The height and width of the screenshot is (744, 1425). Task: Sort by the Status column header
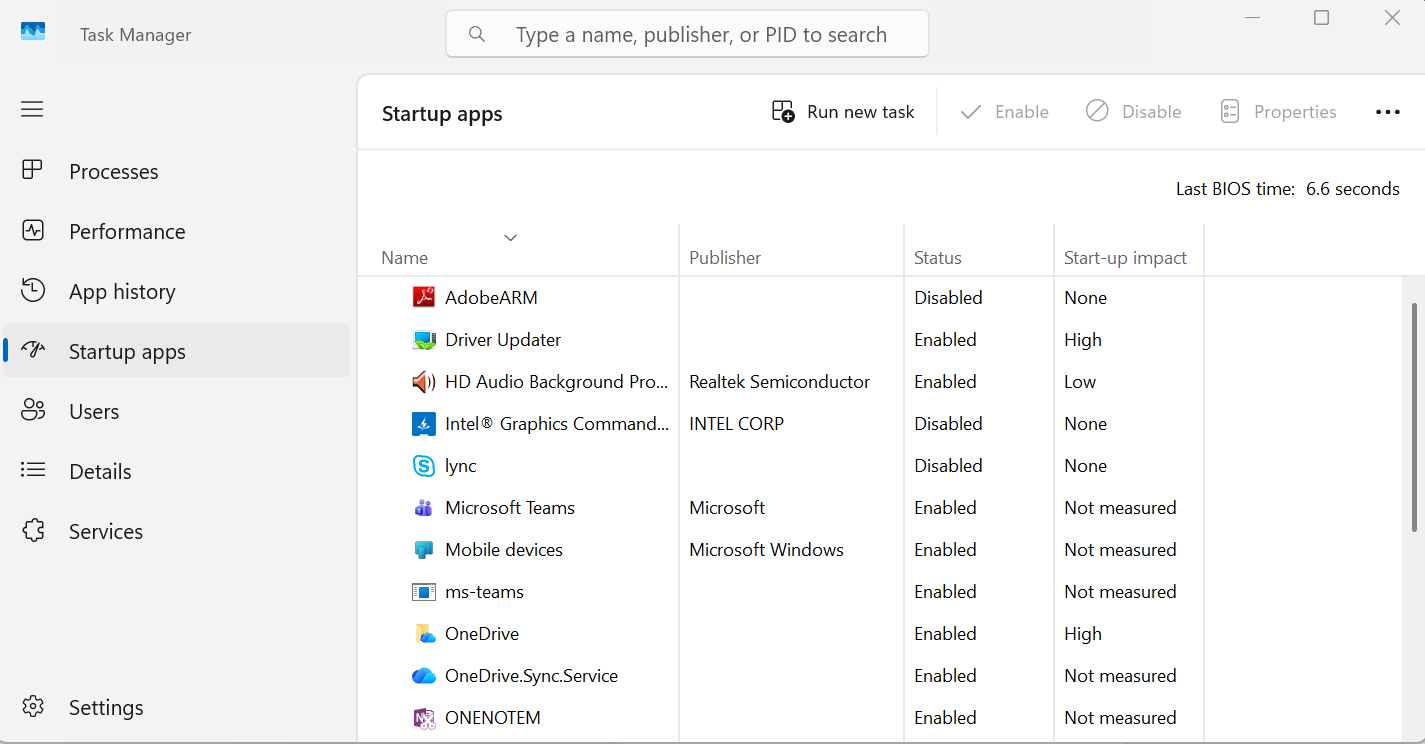938,258
